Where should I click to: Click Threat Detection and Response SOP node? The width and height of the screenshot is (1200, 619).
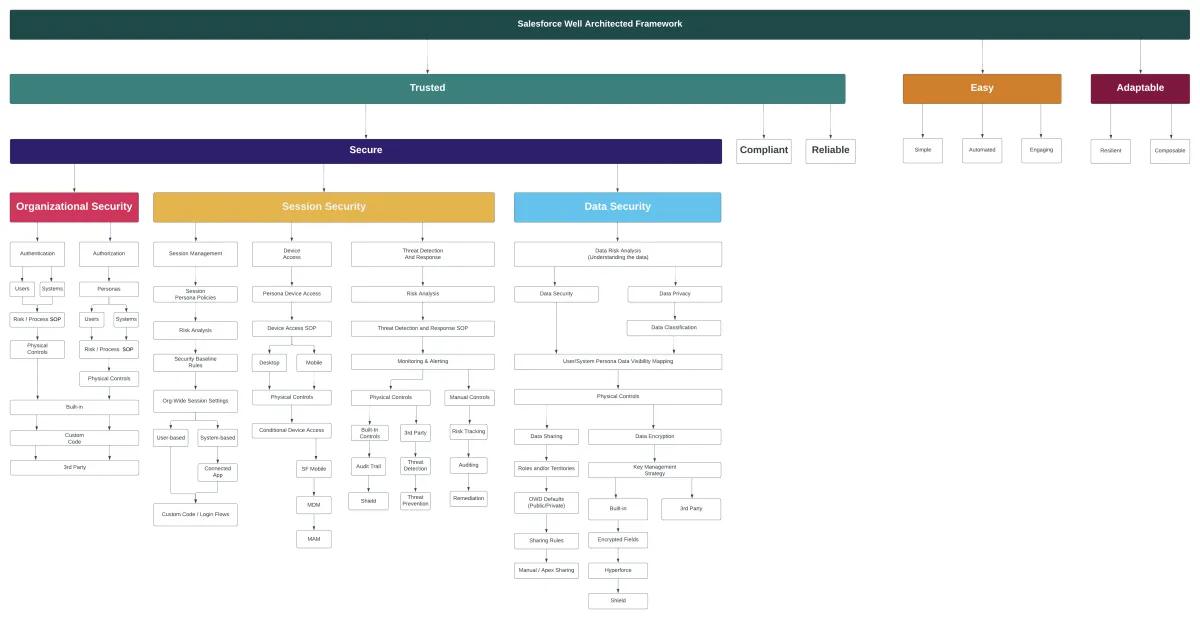pyautogui.click(x=422, y=328)
